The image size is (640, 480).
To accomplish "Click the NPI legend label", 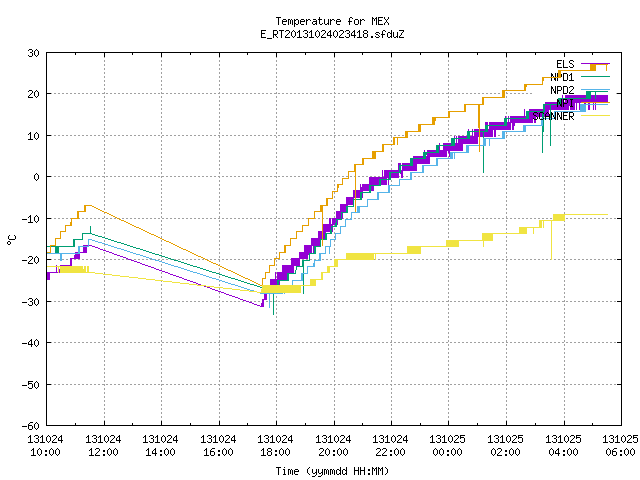I will 565,103.
